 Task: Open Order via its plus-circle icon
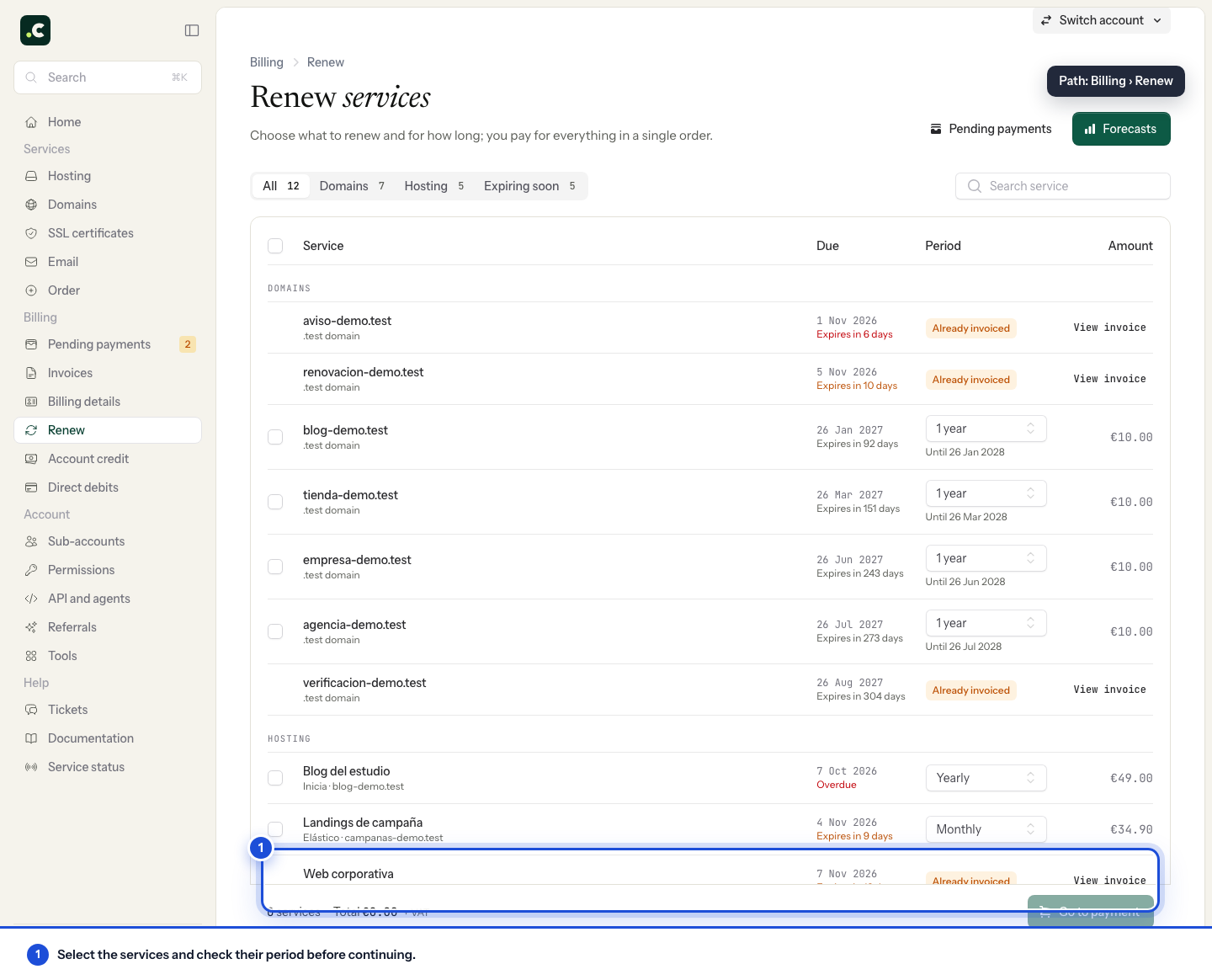tap(31, 290)
